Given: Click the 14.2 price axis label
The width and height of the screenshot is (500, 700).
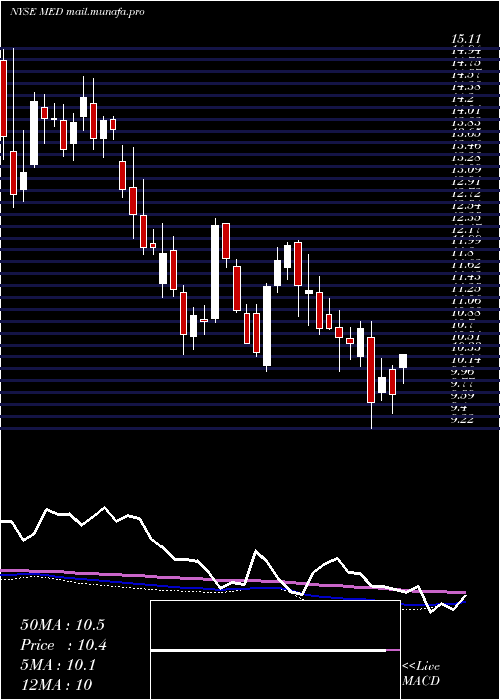Looking at the screenshot, I should coord(461,99).
